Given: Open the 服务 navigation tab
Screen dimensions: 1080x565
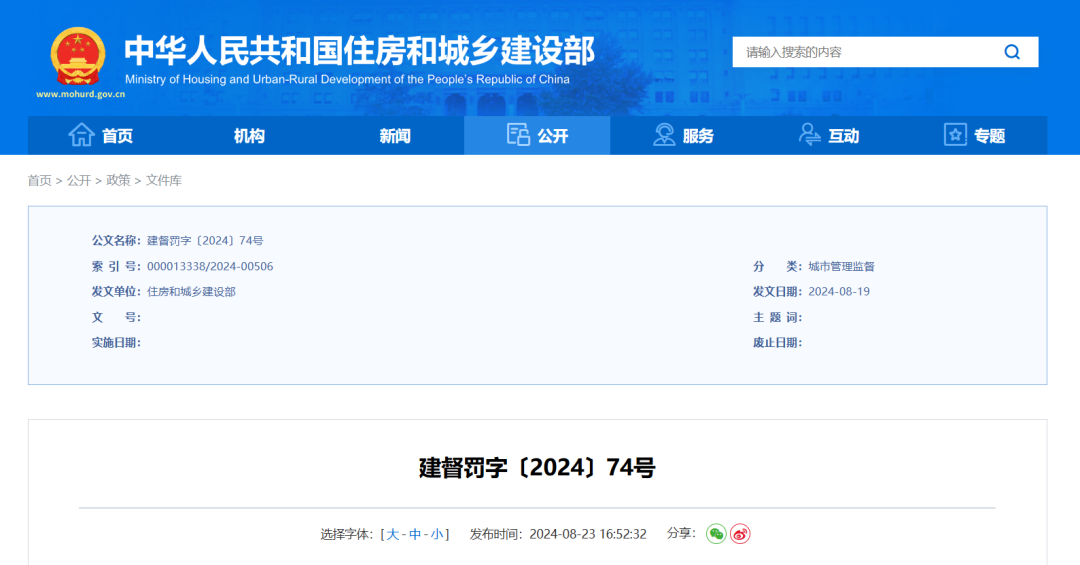Looking at the screenshot, I should (x=683, y=135).
